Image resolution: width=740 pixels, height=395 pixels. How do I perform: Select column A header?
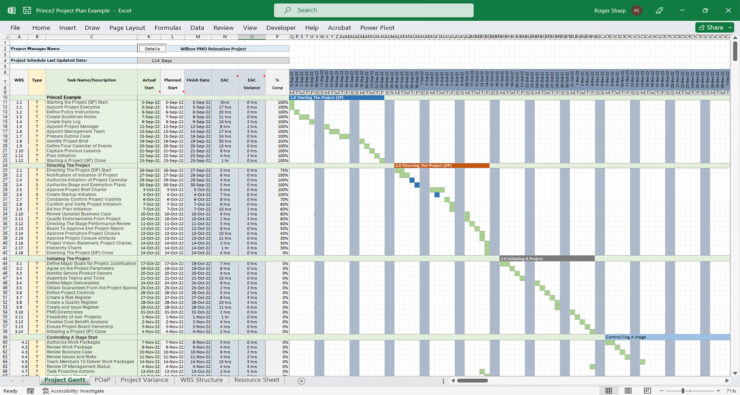click(19, 37)
